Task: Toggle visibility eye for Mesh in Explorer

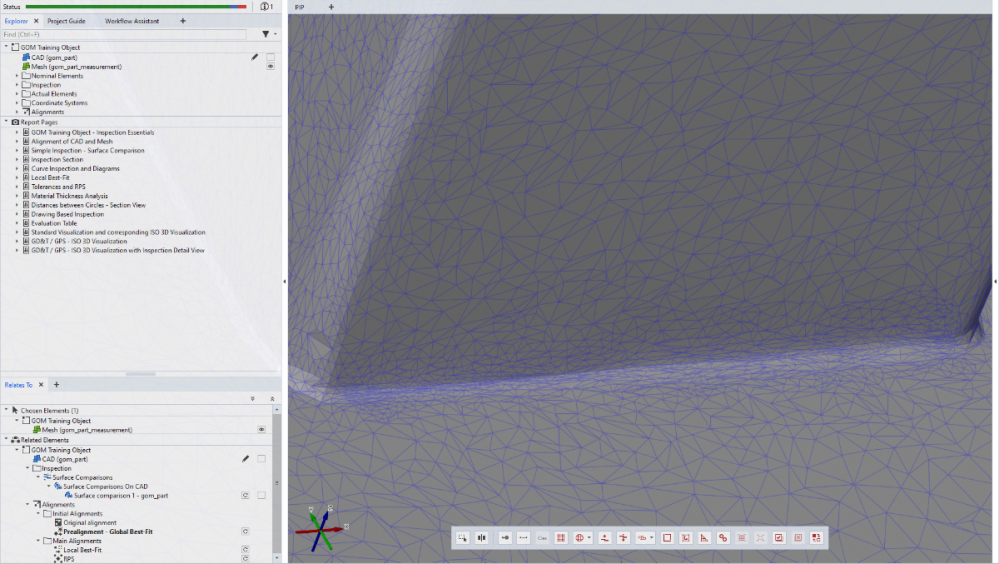Action: pos(270,66)
